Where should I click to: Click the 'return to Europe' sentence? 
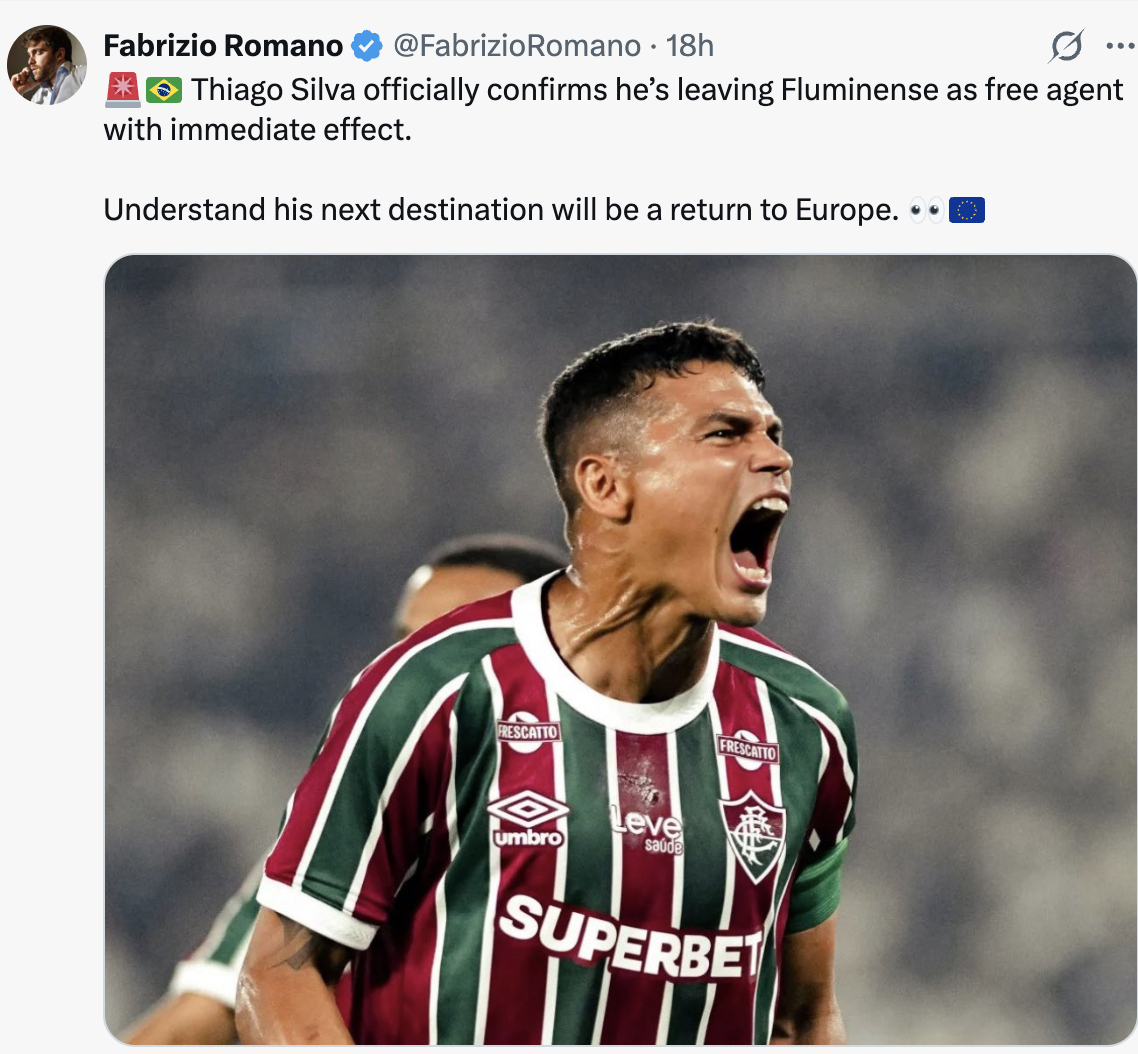[500, 210]
